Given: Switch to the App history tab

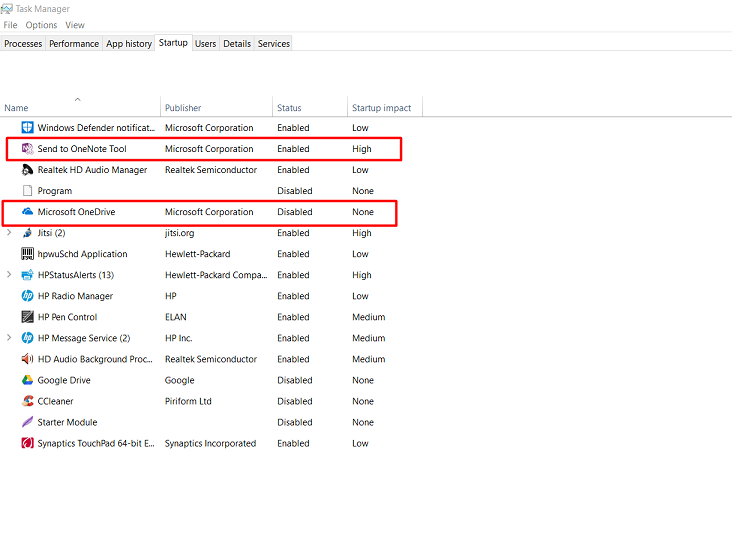Looking at the screenshot, I should click(129, 43).
